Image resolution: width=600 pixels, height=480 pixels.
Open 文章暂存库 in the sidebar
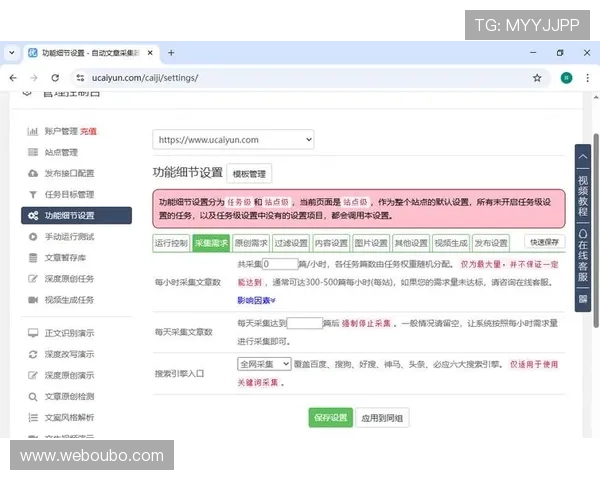(65, 258)
